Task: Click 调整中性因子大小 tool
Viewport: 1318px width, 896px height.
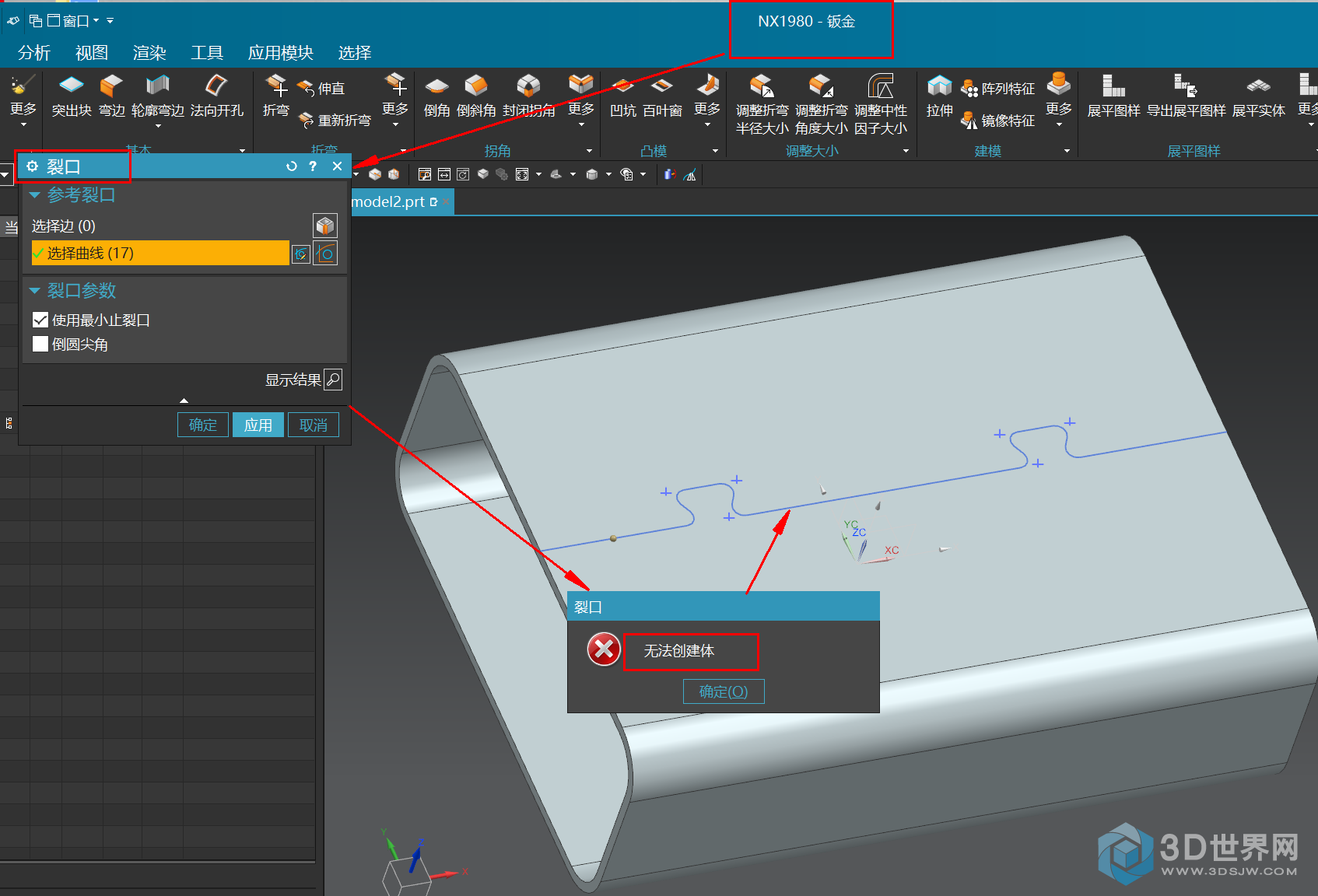Action: tap(880, 104)
